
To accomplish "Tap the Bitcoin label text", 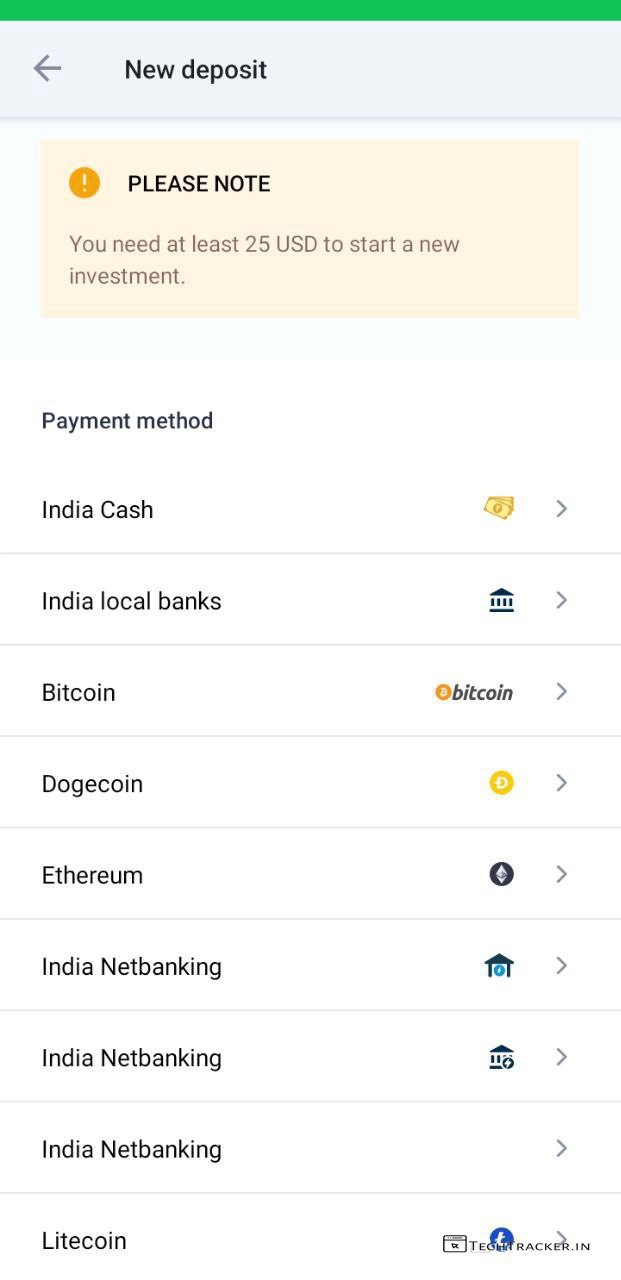I will (78, 693).
